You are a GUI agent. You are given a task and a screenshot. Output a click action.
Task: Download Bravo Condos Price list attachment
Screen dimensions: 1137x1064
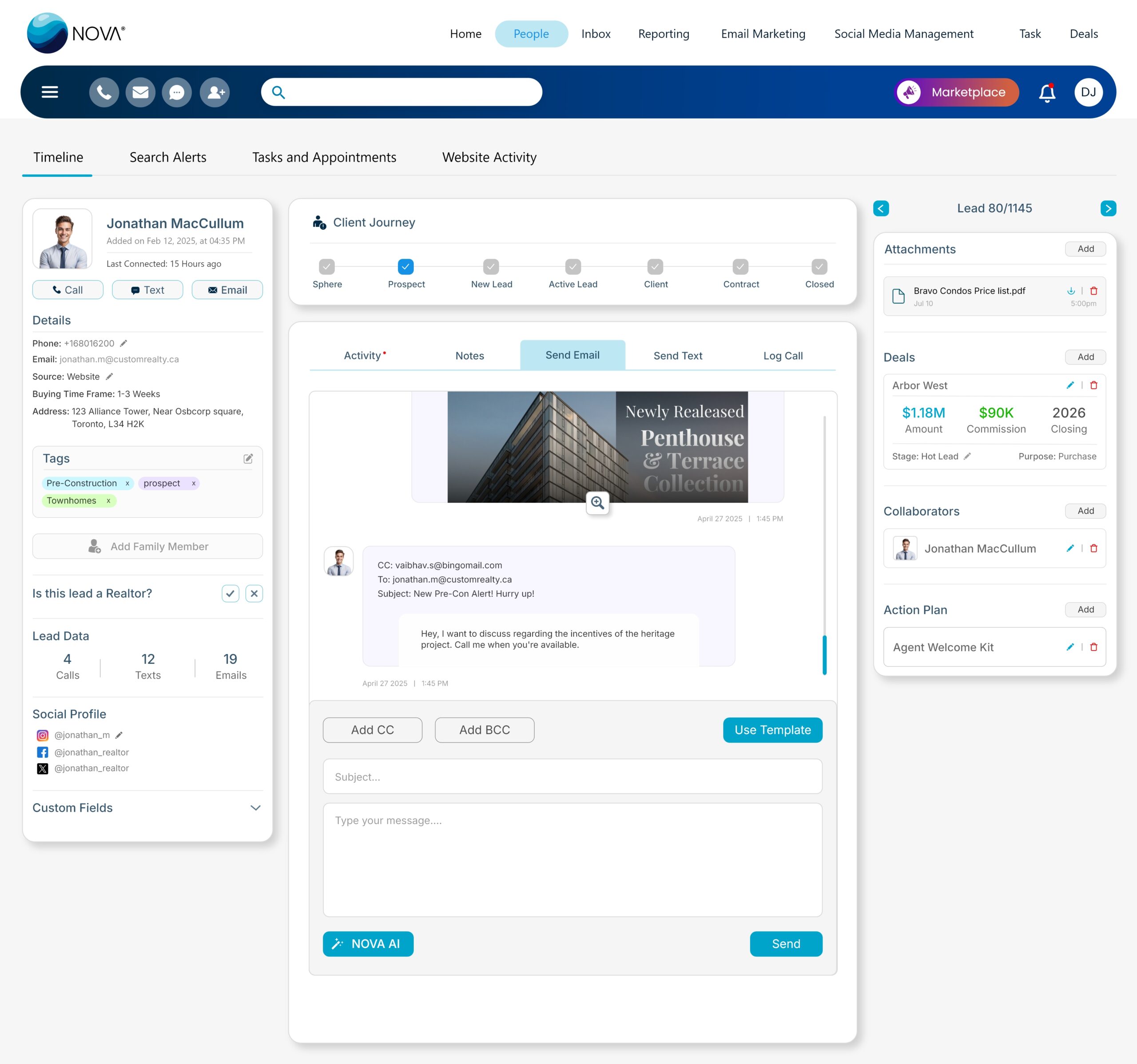(1071, 291)
